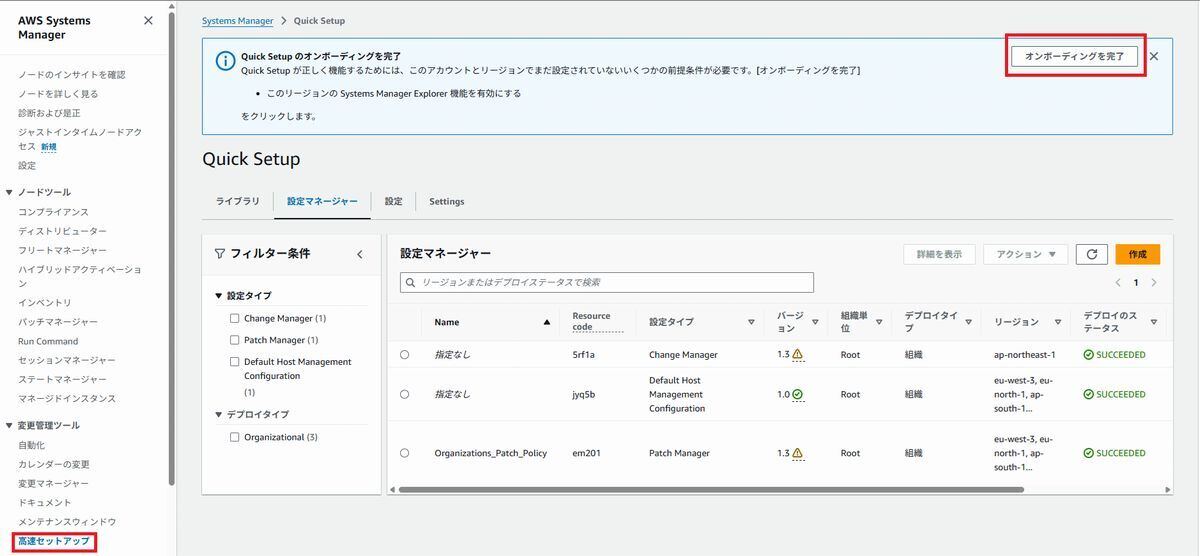Screen dimensions: 1200x556
Task: Click the filter funnel icon
Action: [x=220, y=254]
